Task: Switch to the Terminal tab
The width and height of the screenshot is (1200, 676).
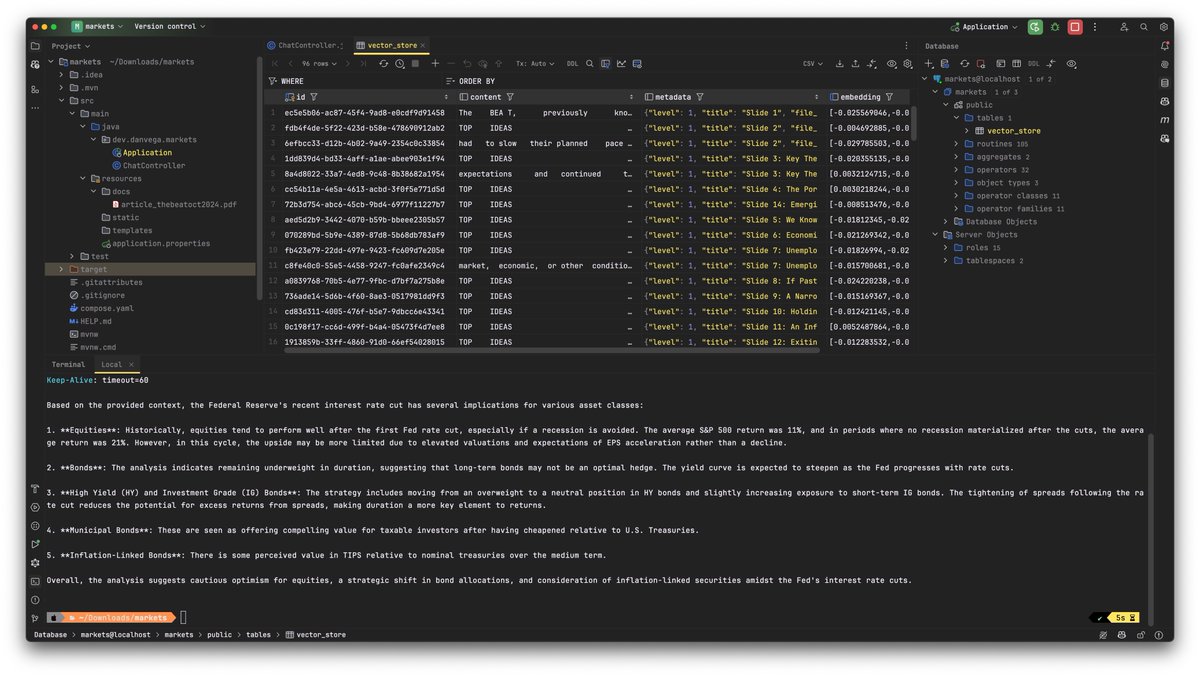Action: pyautogui.click(x=68, y=364)
